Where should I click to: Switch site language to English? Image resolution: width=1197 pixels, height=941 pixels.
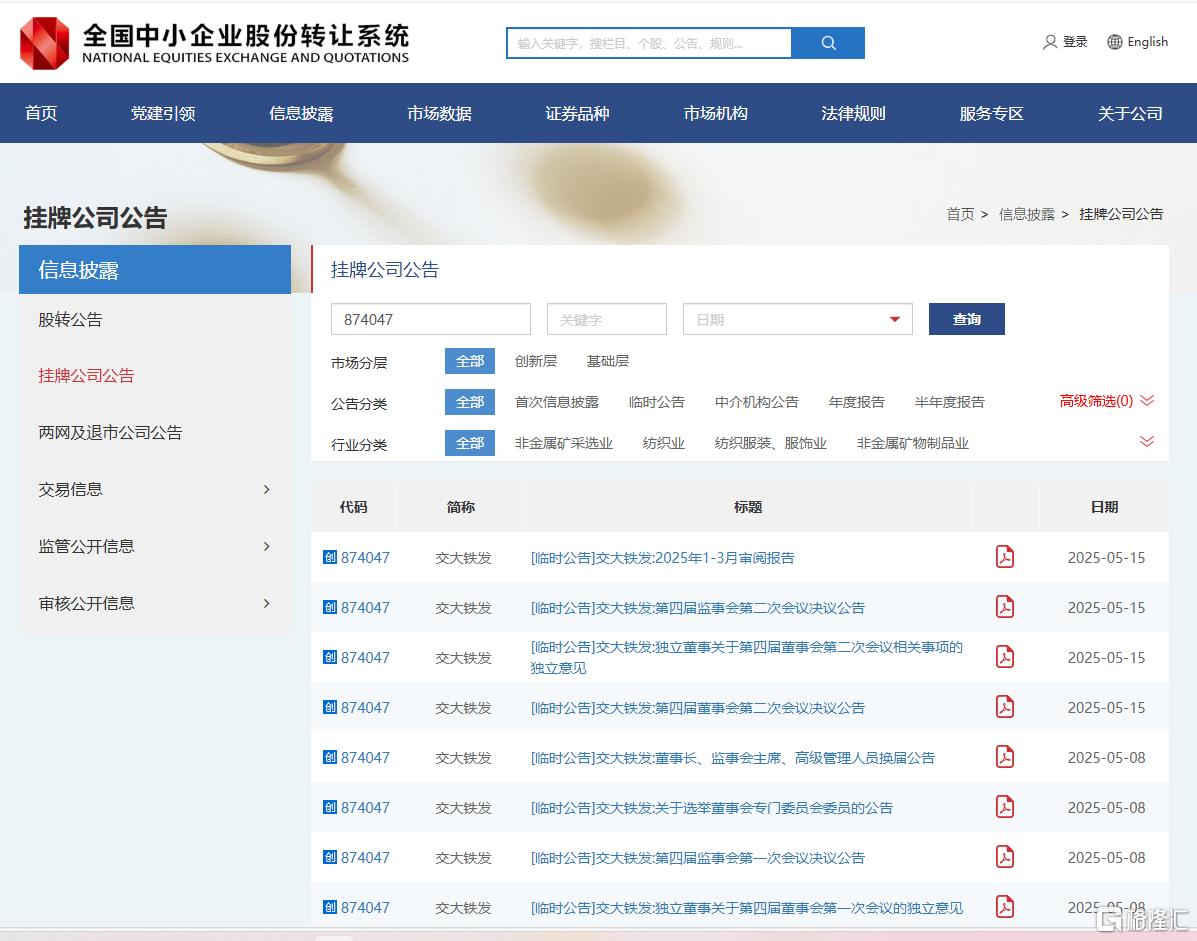1147,42
